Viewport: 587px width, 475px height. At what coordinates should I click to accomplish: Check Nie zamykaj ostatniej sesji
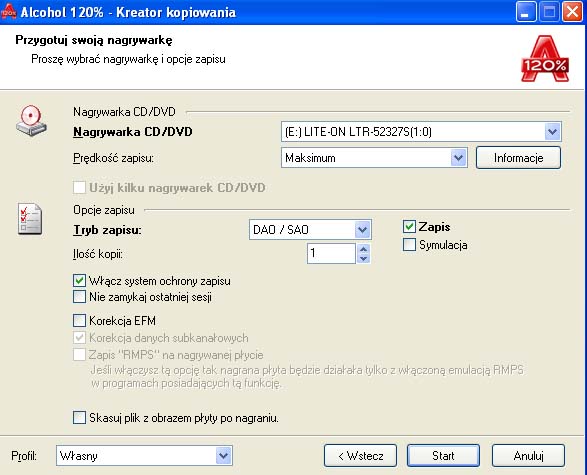click(79, 297)
